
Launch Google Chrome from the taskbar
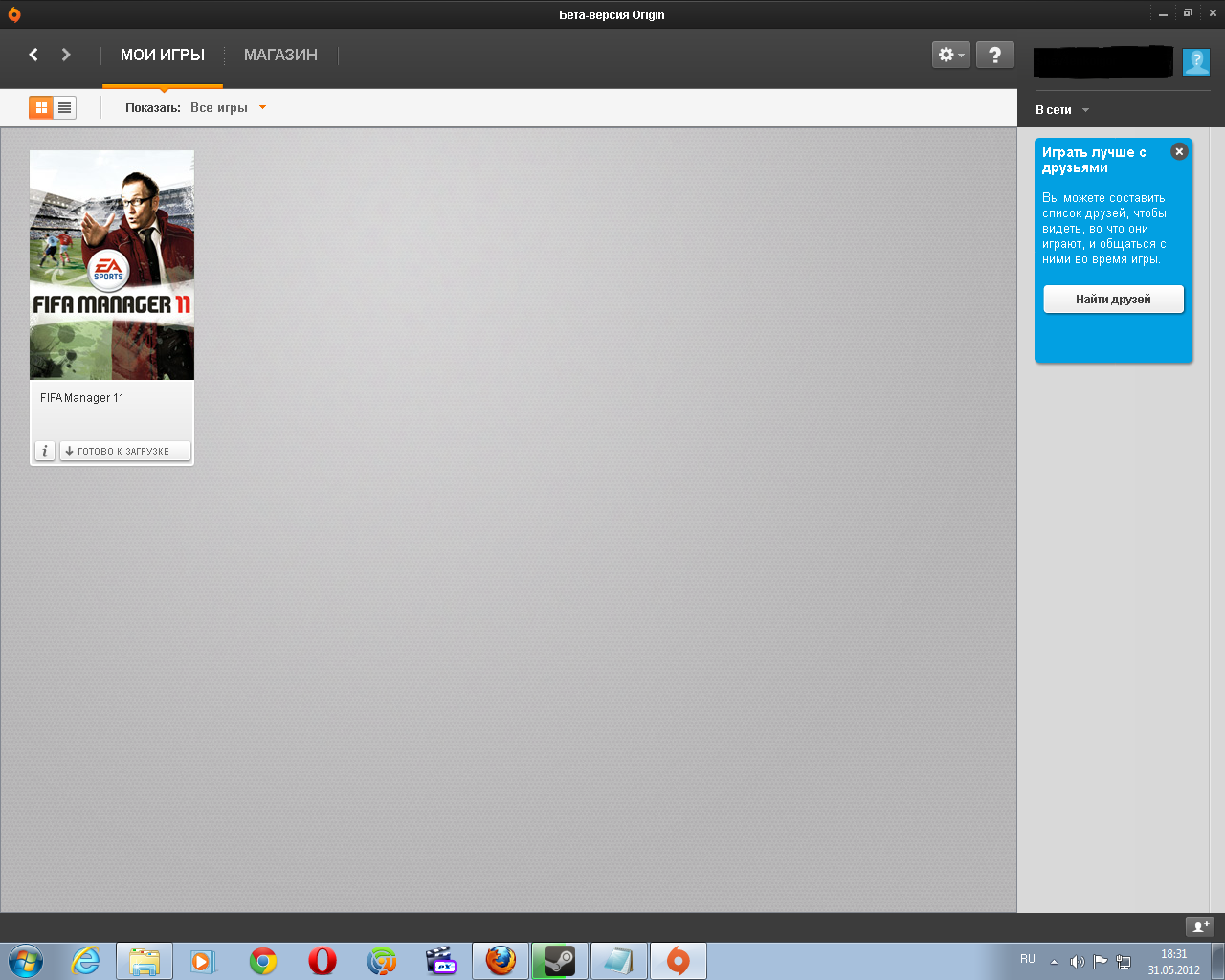(263, 961)
